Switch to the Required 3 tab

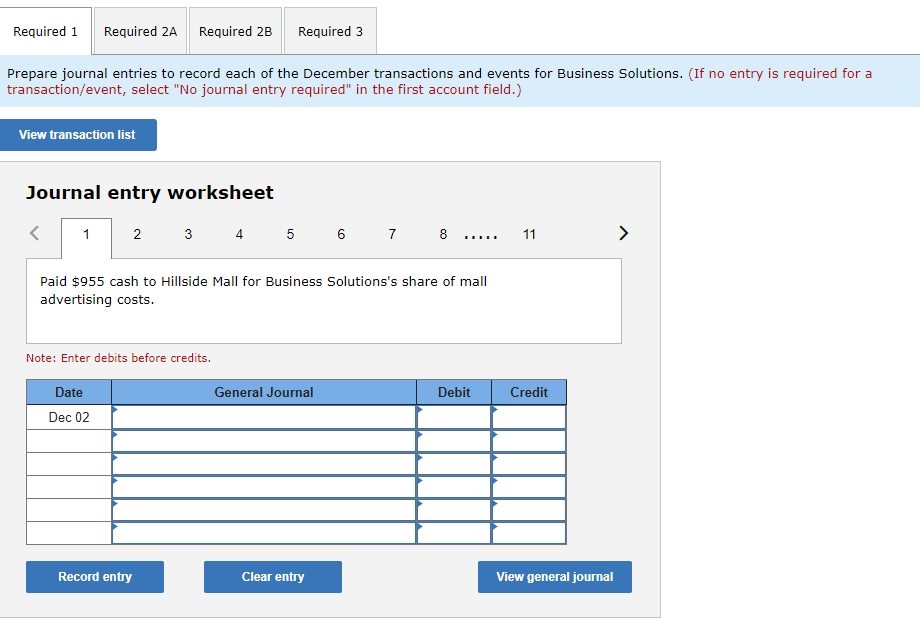[x=330, y=31]
